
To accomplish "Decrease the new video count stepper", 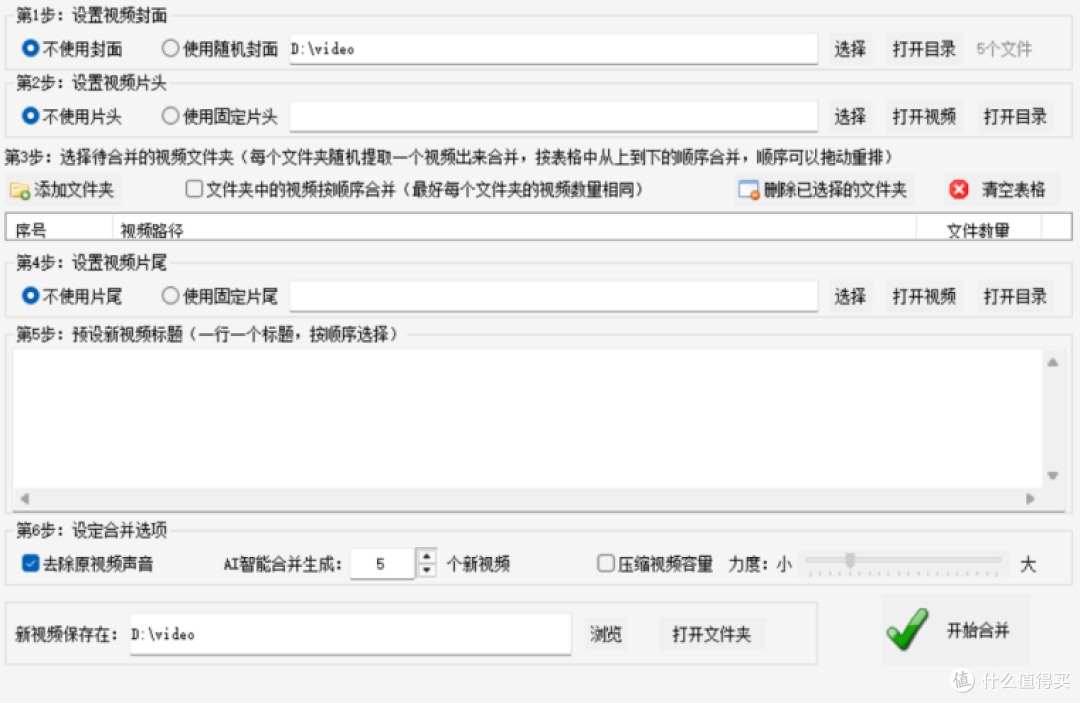I will click(427, 570).
